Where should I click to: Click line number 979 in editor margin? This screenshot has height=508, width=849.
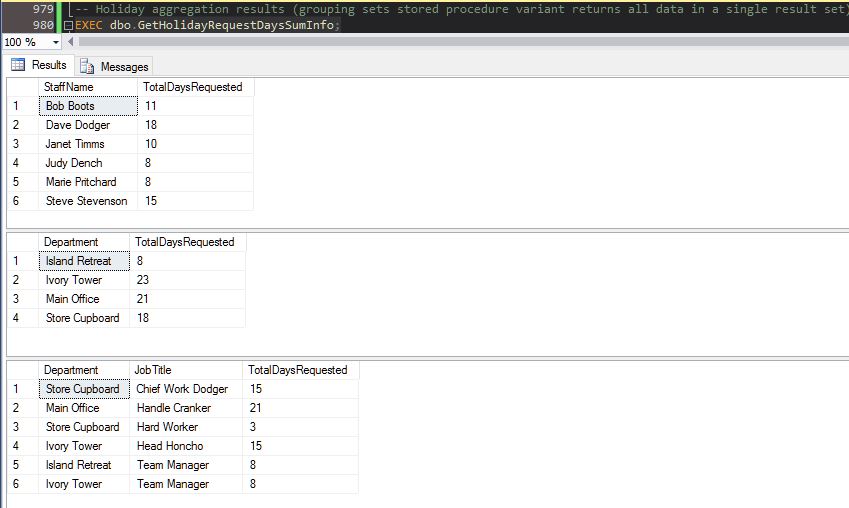click(41, 9)
